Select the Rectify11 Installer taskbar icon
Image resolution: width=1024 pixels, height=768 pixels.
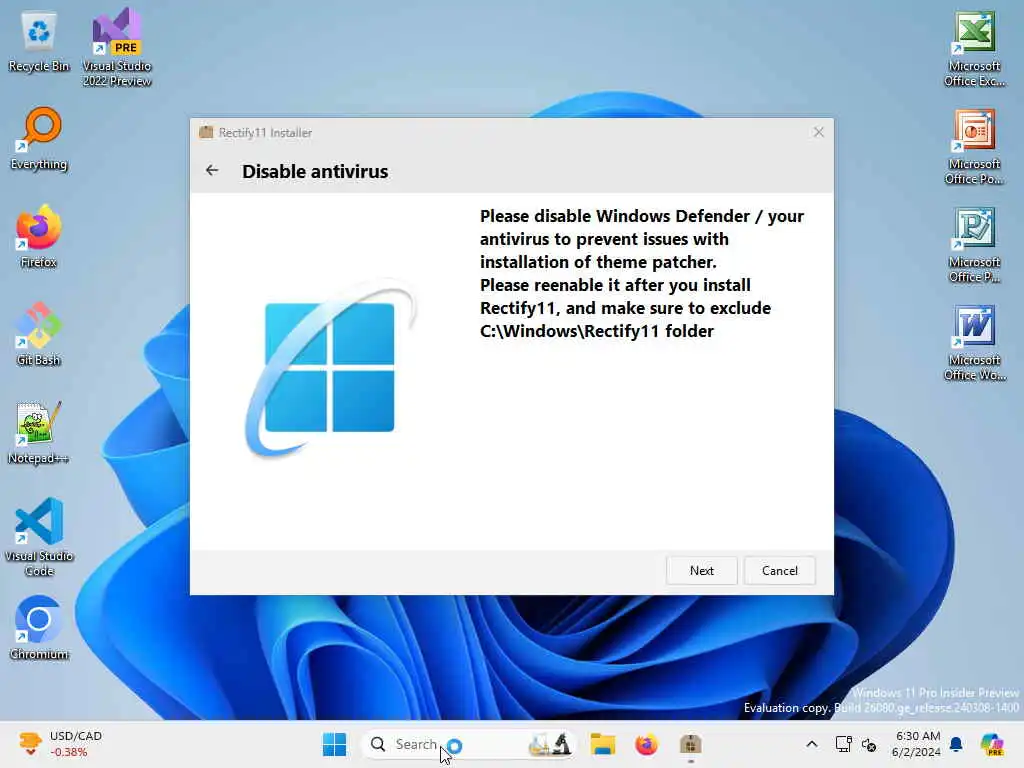click(x=690, y=744)
